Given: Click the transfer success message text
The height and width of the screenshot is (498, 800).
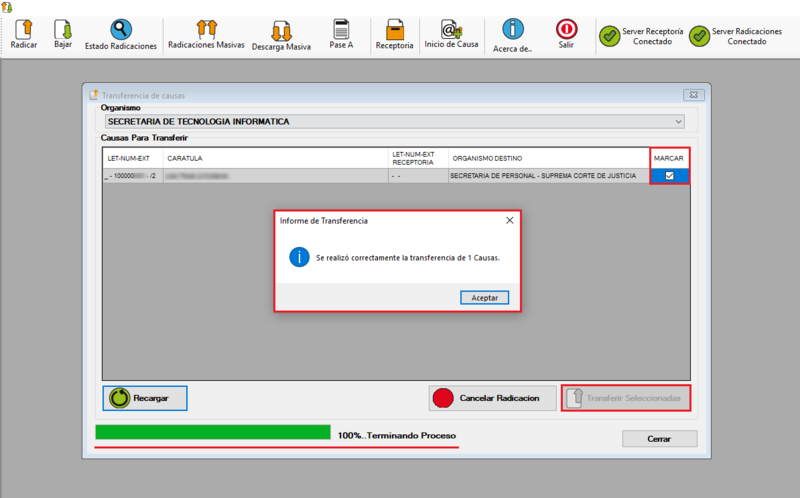Looking at the screenshot, I should pos(408,258).
